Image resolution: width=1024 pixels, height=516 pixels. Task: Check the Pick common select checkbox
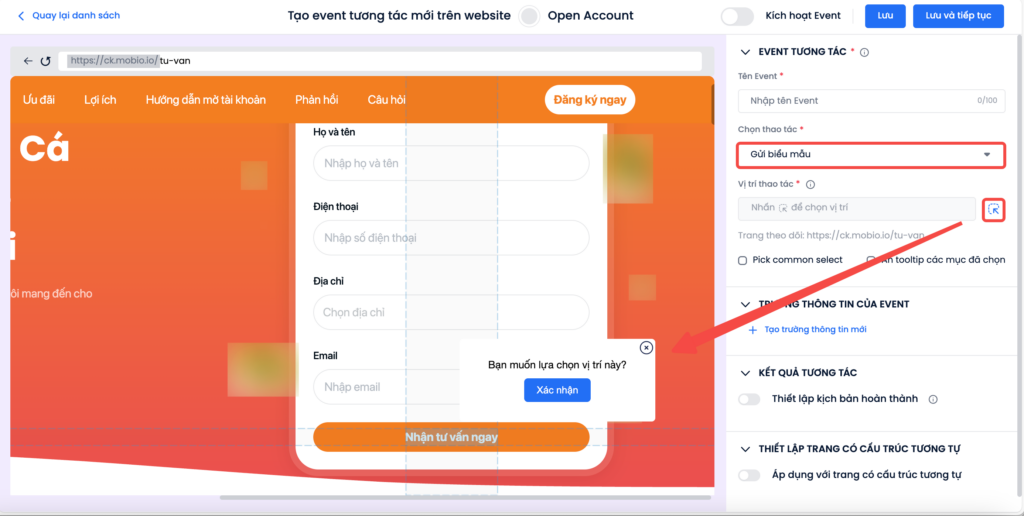(x=743, y=260)
